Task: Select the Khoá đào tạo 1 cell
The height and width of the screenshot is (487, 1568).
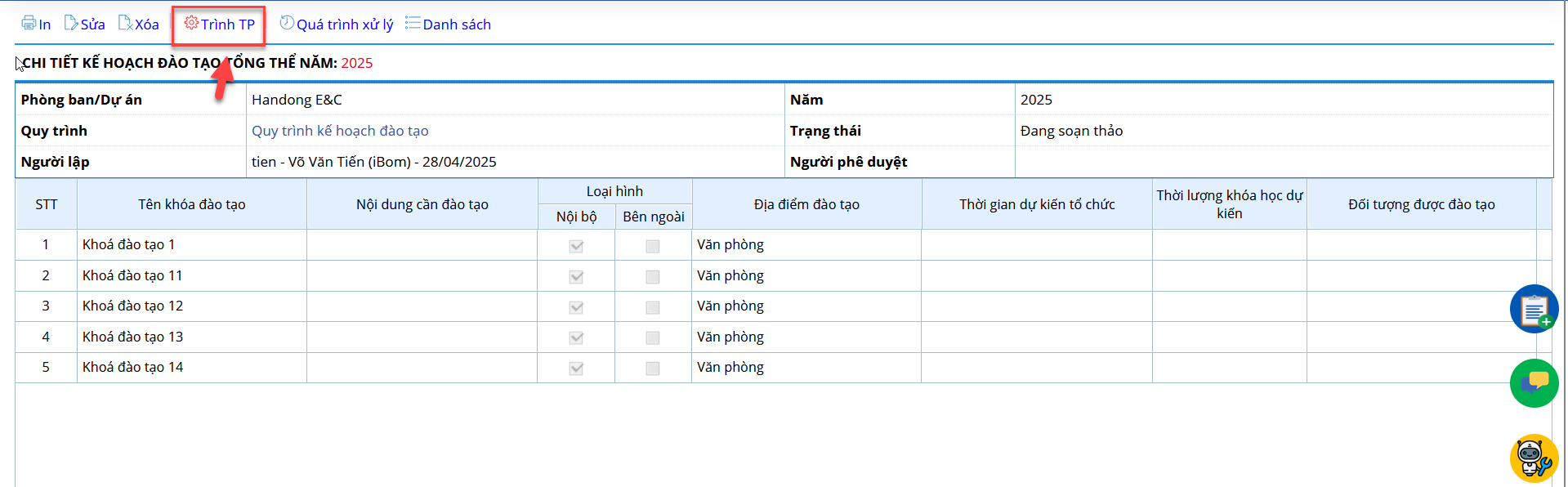Action: tap(192, 244)
